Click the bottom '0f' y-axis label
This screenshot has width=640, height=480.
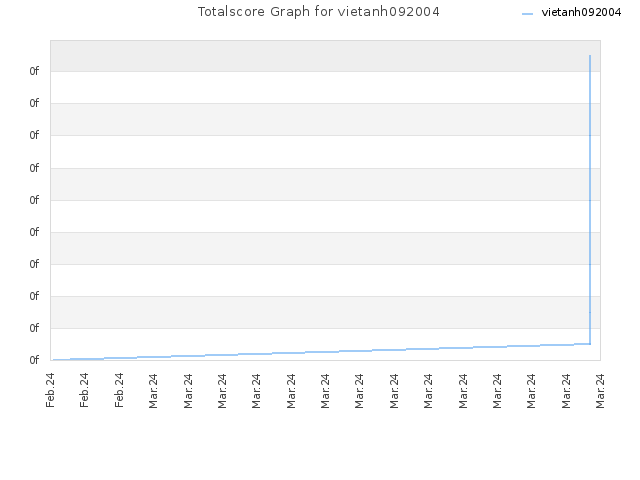click(x=34, y=360)
